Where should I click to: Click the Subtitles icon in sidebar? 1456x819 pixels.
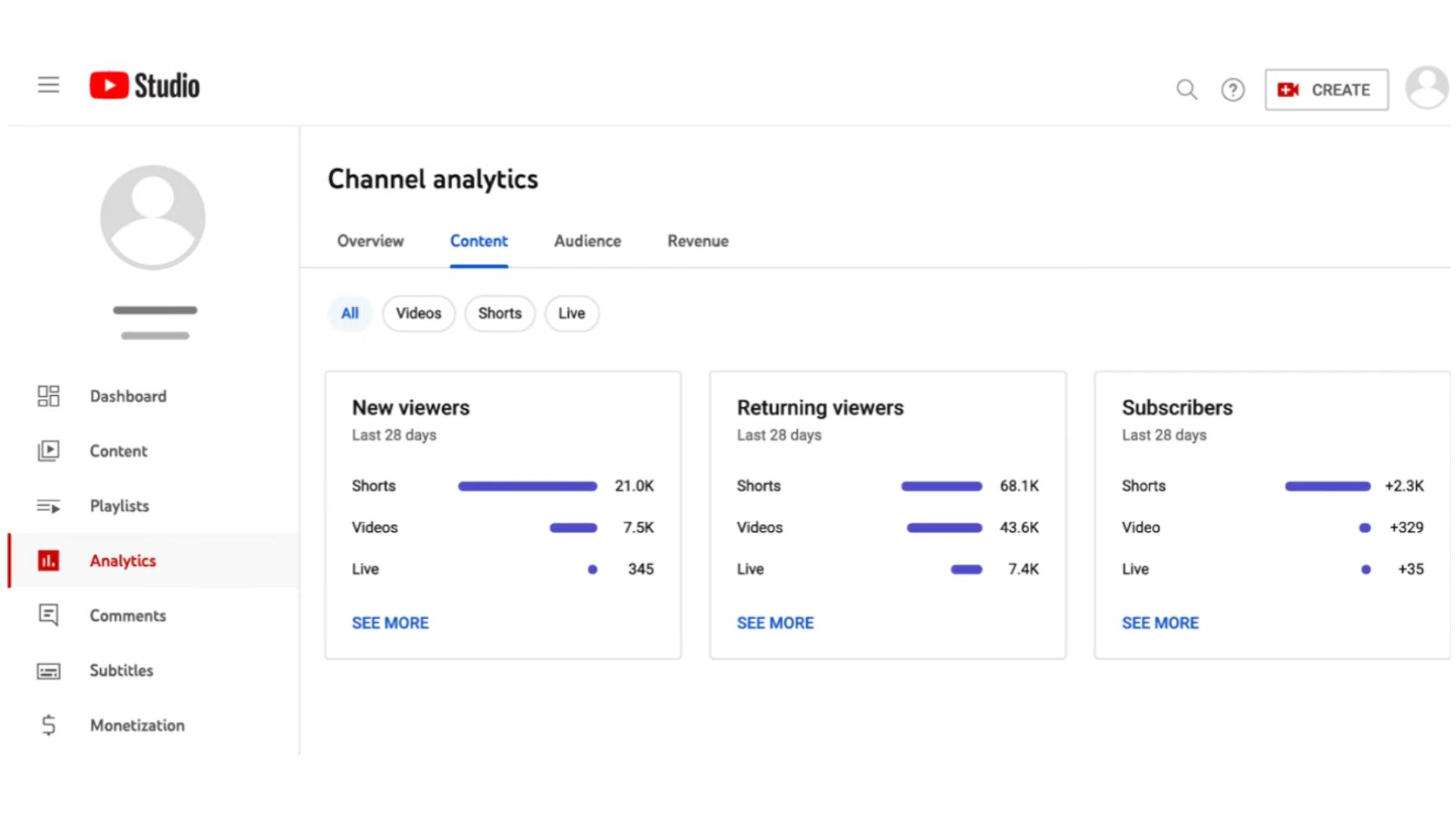(x=49, y=671)
